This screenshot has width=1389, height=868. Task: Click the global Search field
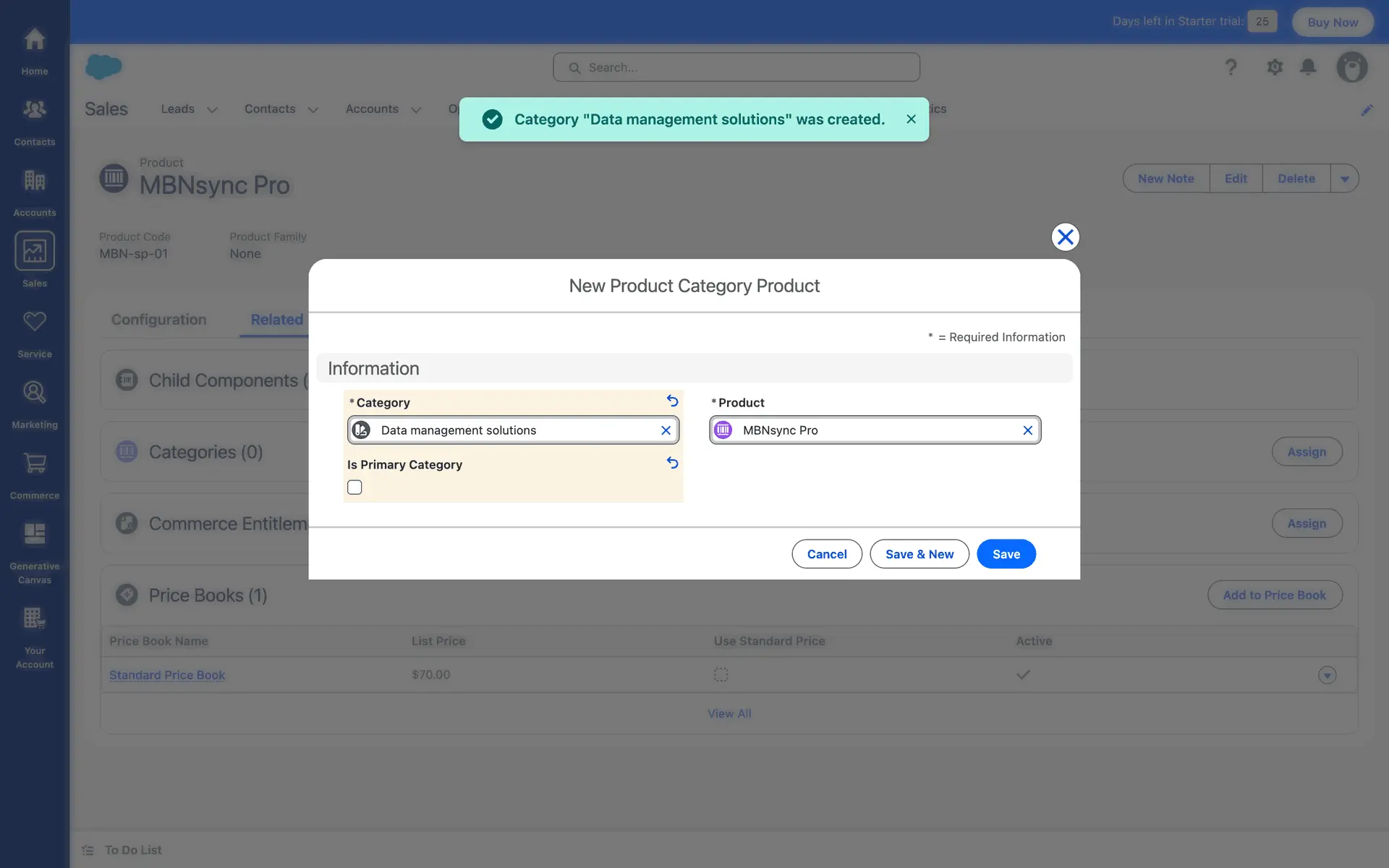click(736, 67)
